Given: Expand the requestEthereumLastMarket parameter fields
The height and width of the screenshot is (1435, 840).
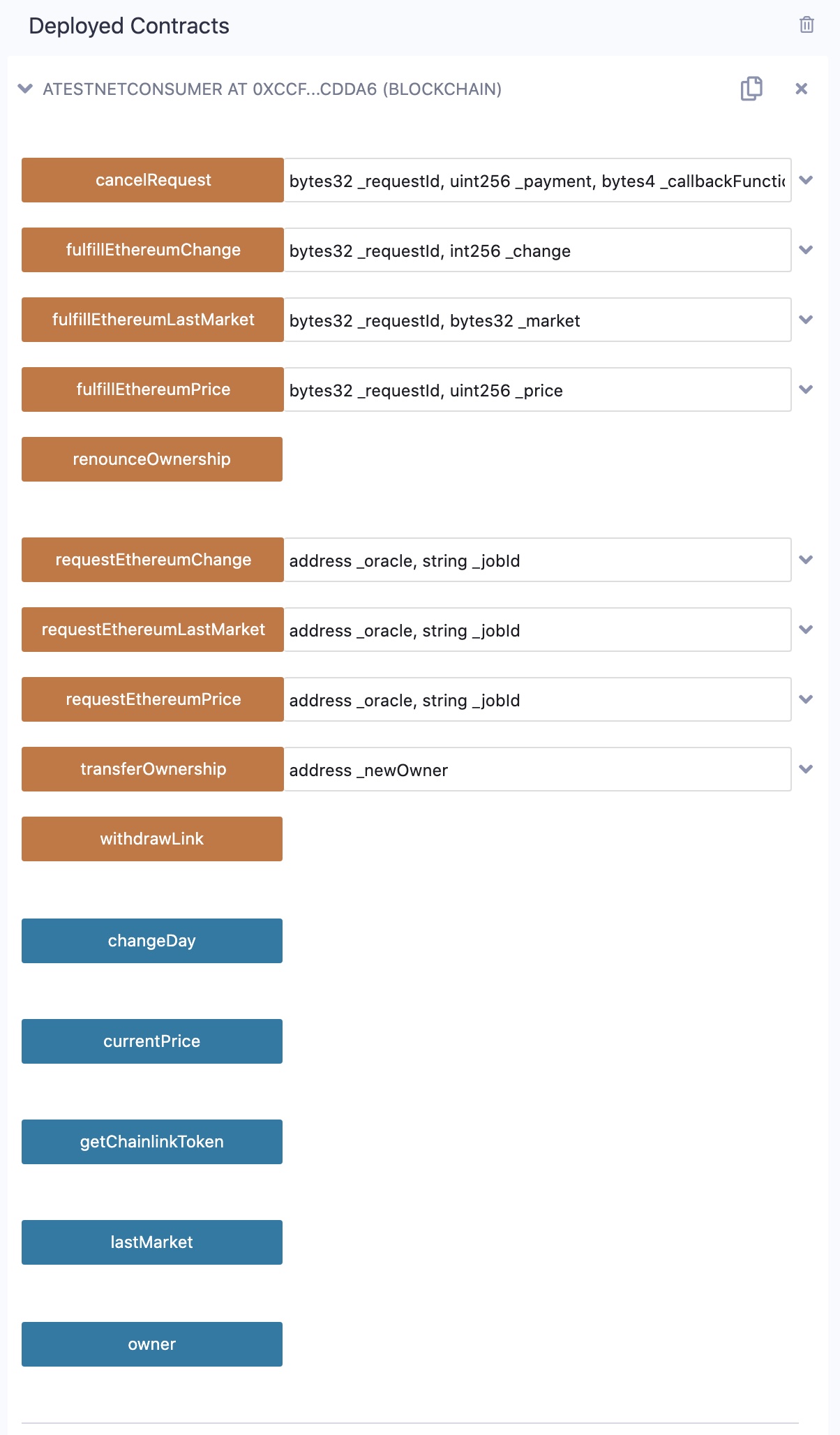Looking at the screenshot, I should [806, 630].
